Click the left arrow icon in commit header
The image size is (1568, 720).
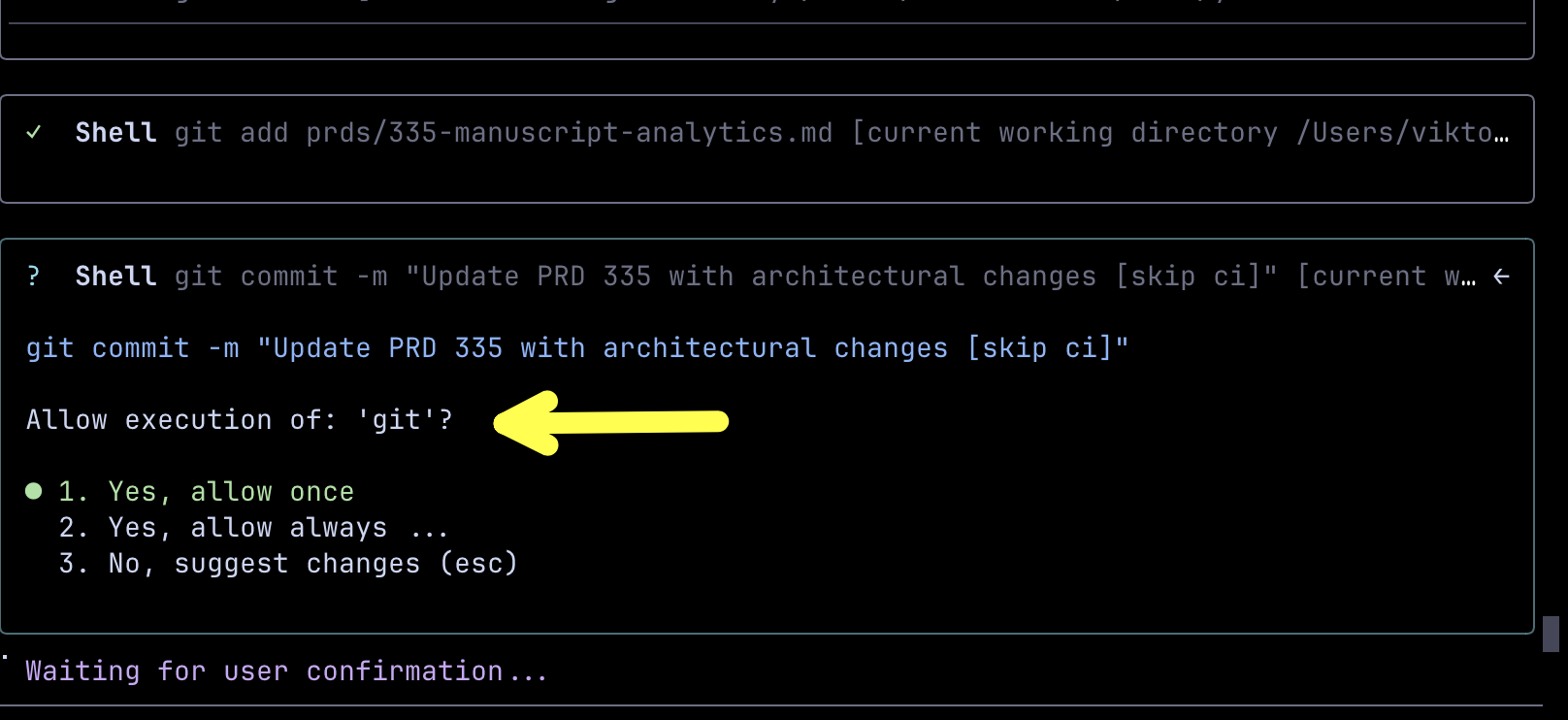1501,277
